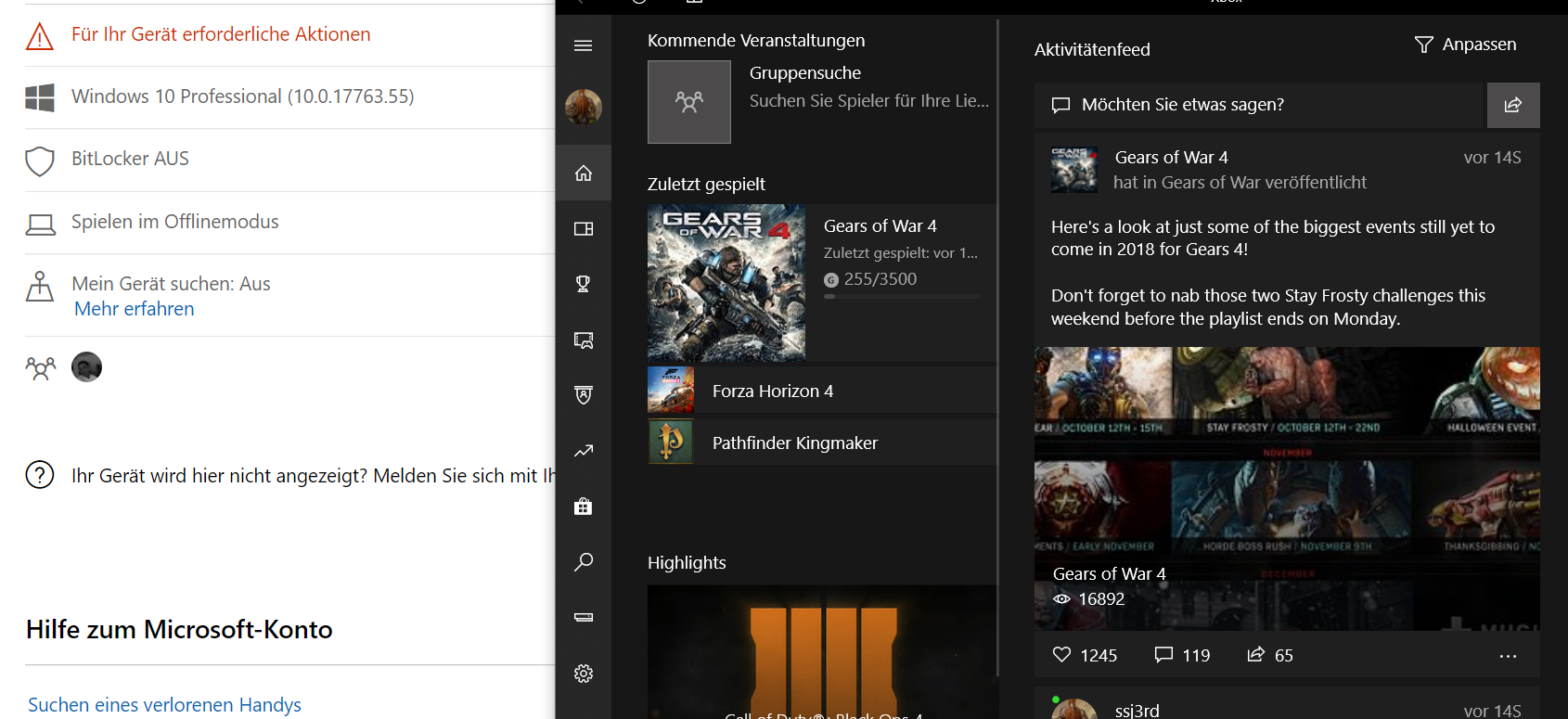Viewport: 1568px width, 719px height.
Task: Open Clubs shield icon in sidebar
Action: coord(584,395)
